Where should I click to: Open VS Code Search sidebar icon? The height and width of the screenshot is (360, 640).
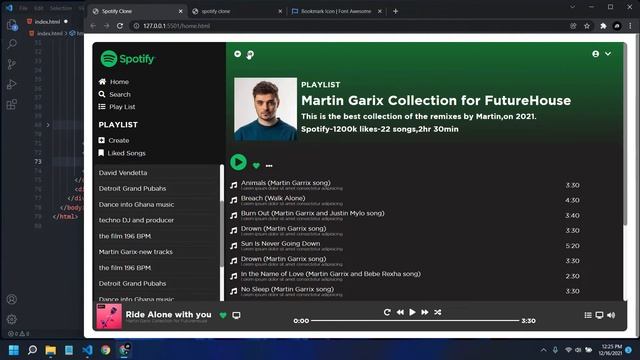[11, 44]
